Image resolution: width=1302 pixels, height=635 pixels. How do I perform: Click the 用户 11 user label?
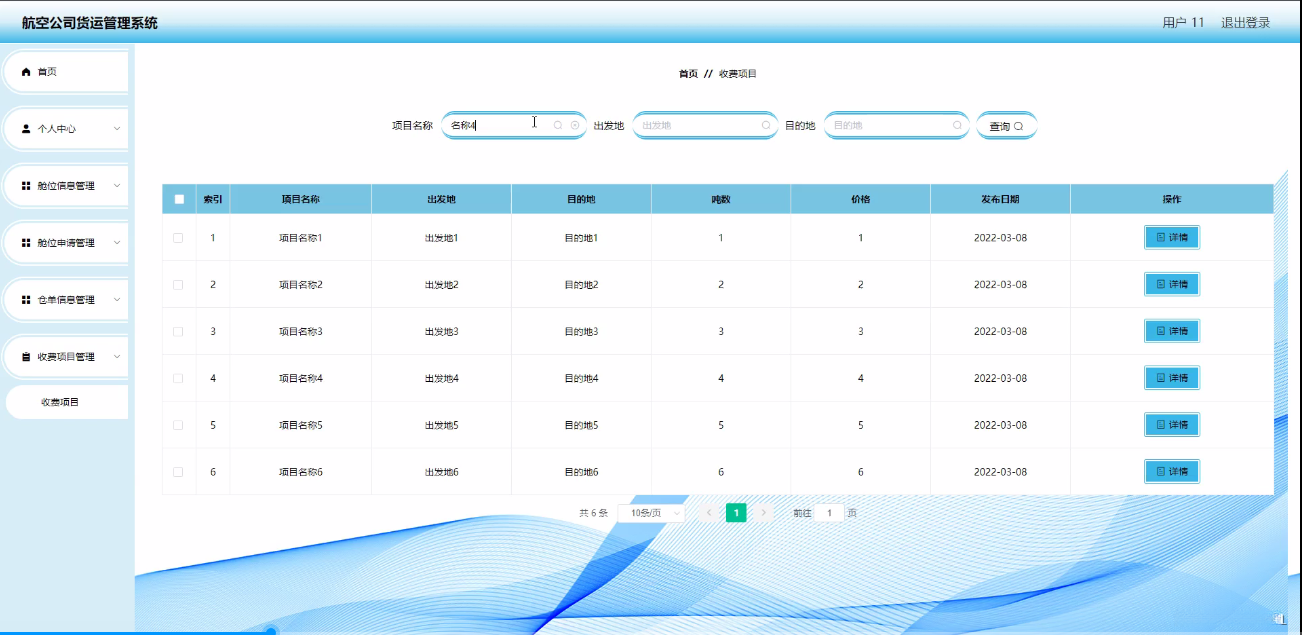tap(1183, 23)
